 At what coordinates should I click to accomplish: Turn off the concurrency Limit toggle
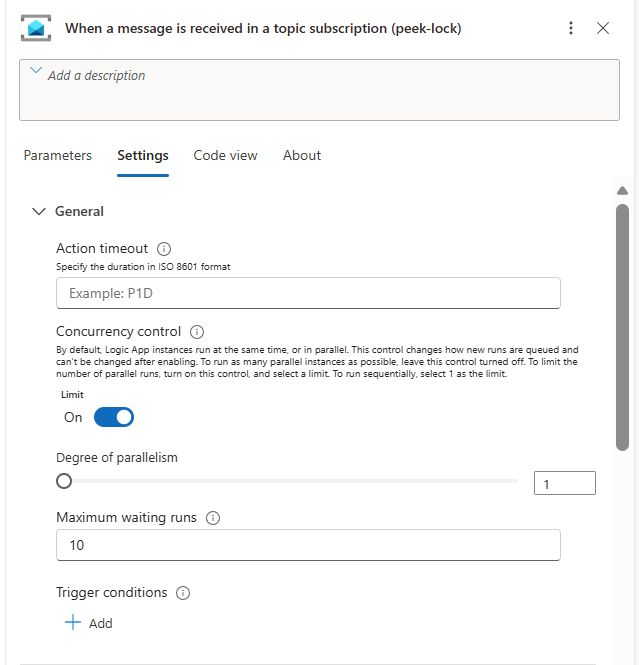coord(114,417)
